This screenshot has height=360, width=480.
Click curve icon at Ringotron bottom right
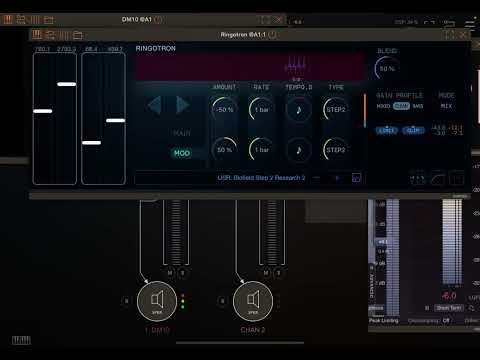(437, 179)
